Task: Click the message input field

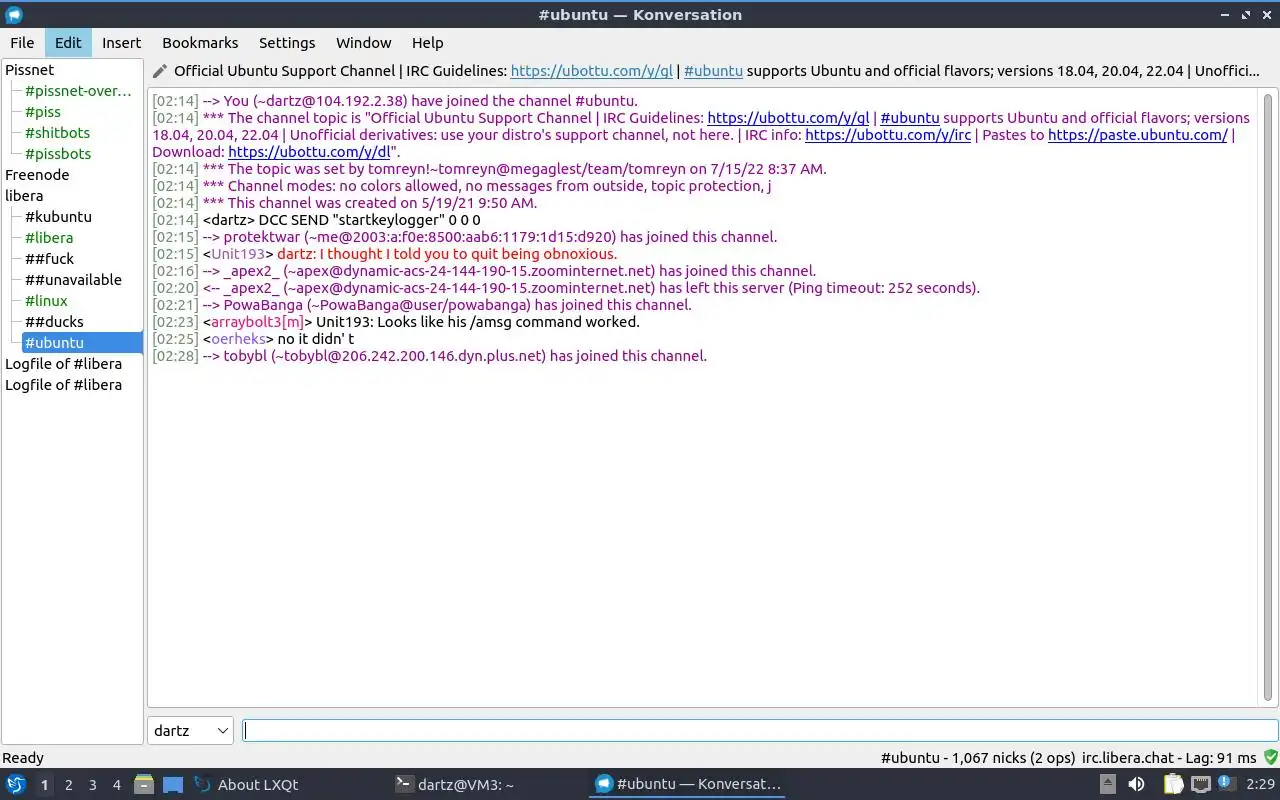Action: coord(760,731)
